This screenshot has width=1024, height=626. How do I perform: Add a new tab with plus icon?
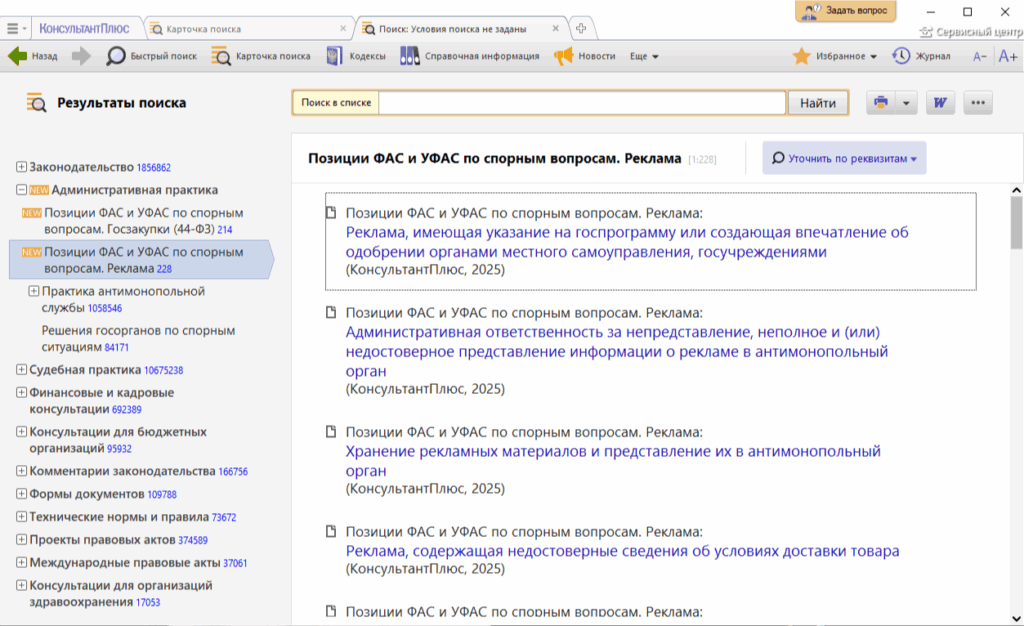tap(581, 28)
